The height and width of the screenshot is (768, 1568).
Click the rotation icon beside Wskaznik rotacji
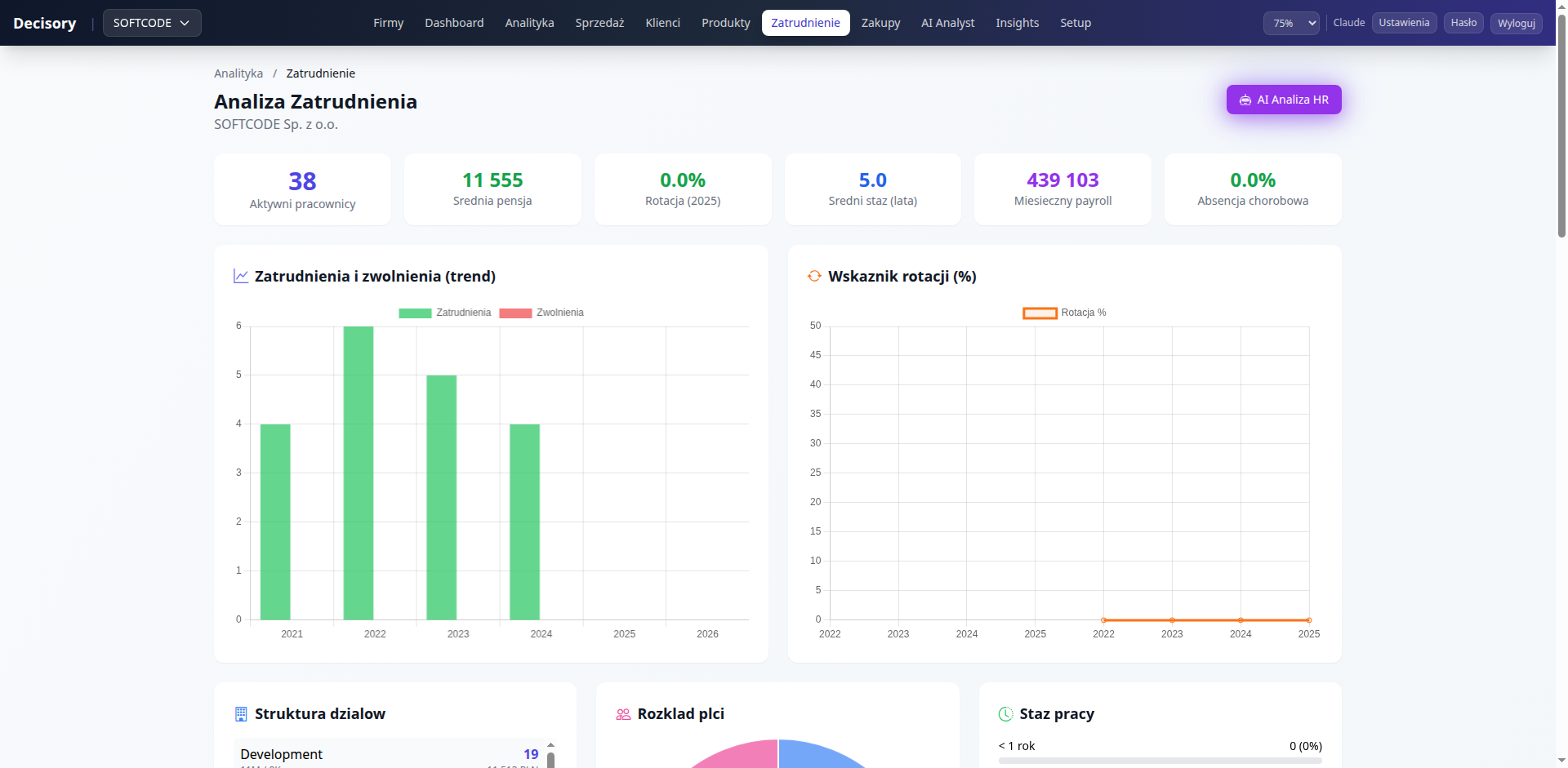pos(814,277)
